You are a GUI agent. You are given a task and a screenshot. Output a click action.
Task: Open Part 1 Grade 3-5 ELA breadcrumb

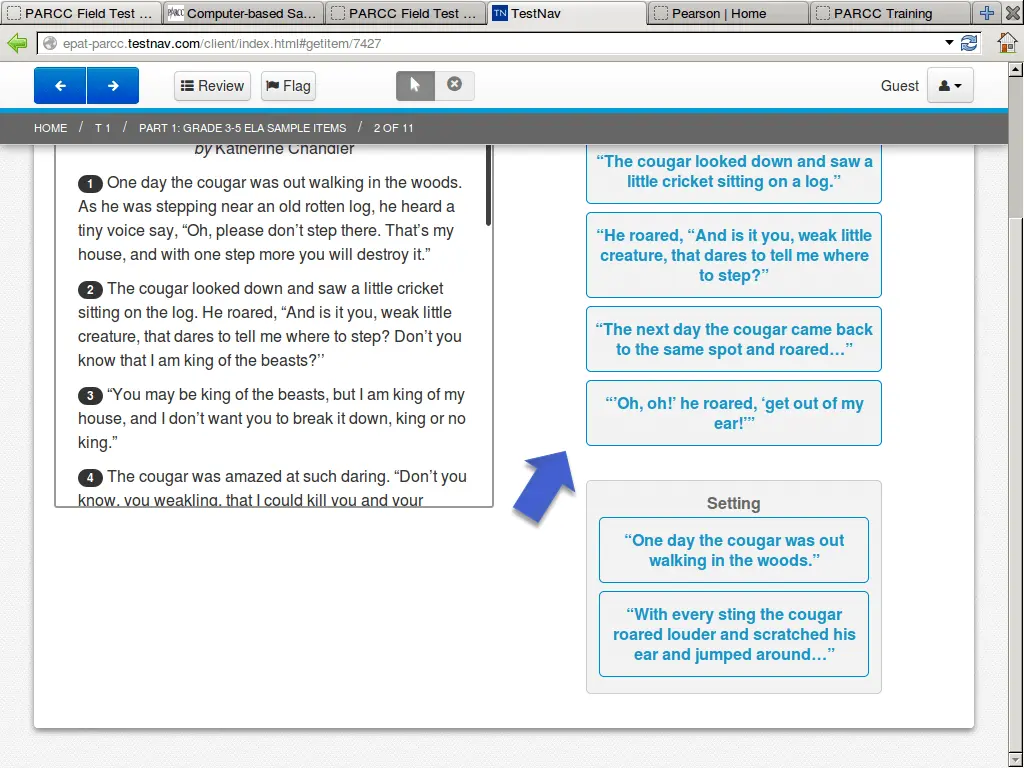point(242,128)
